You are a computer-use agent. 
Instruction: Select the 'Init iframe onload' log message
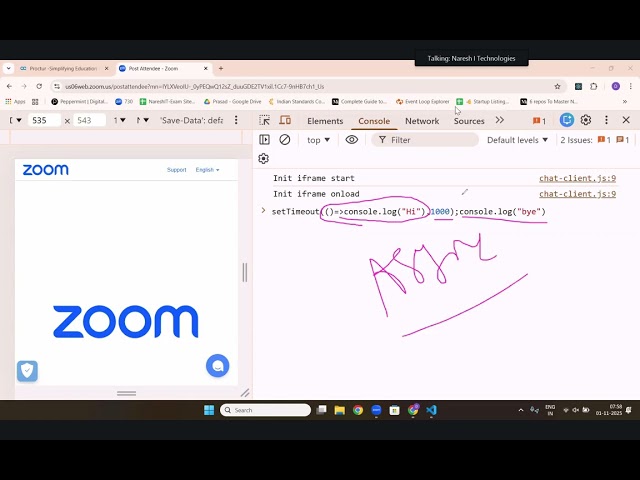click(x=316, y=193)
